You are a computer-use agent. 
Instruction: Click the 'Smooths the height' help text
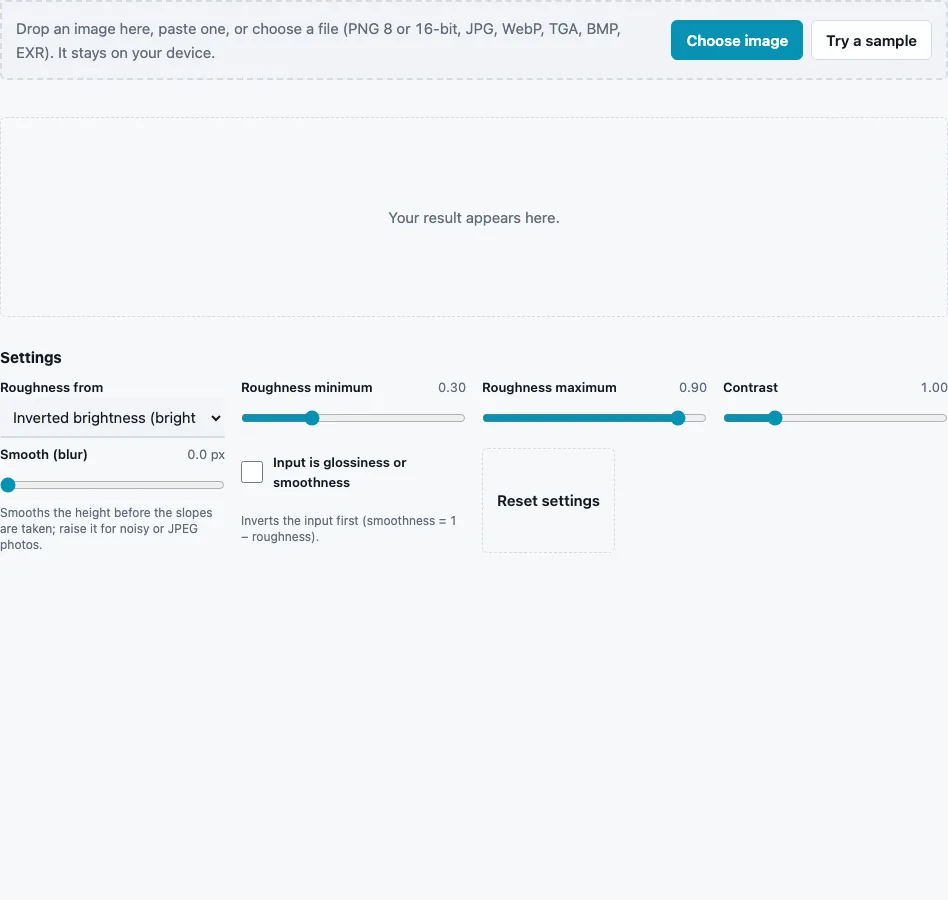(x=106, y=528)
